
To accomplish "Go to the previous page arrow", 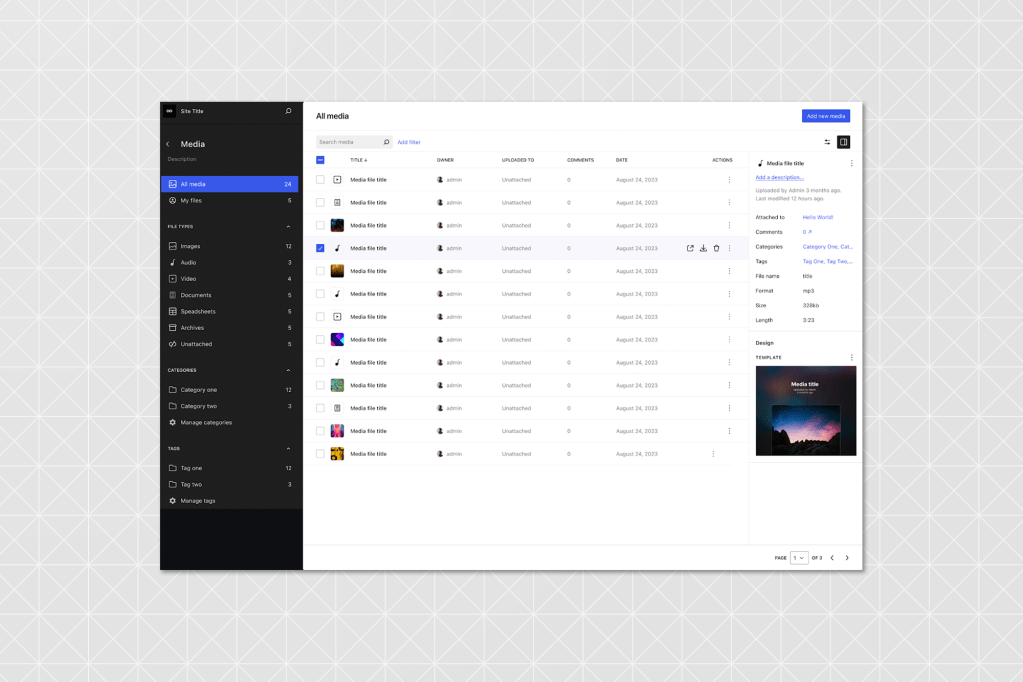I will click(832, 557).
